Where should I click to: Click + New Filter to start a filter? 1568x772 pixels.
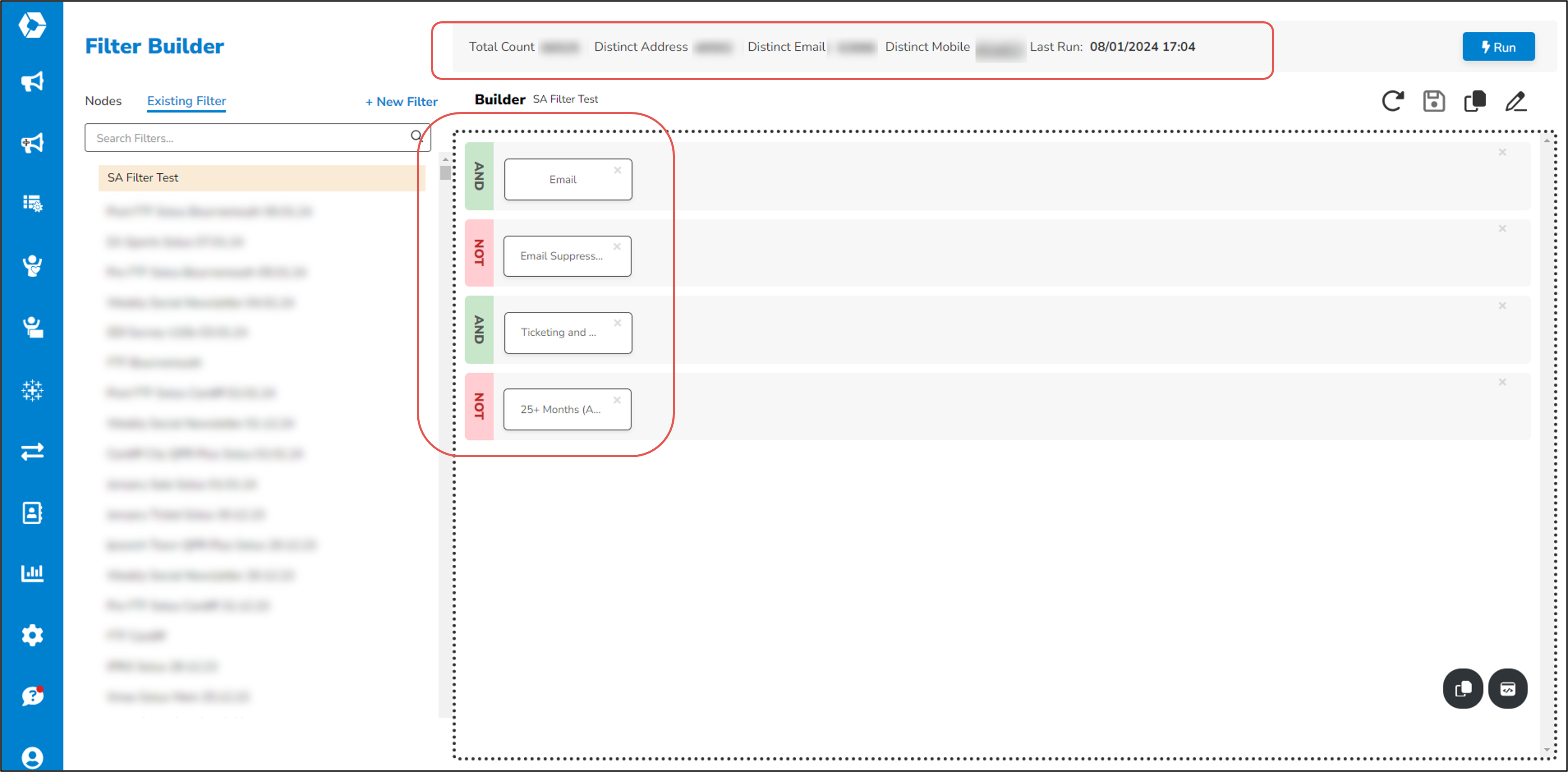click(401, 102)
